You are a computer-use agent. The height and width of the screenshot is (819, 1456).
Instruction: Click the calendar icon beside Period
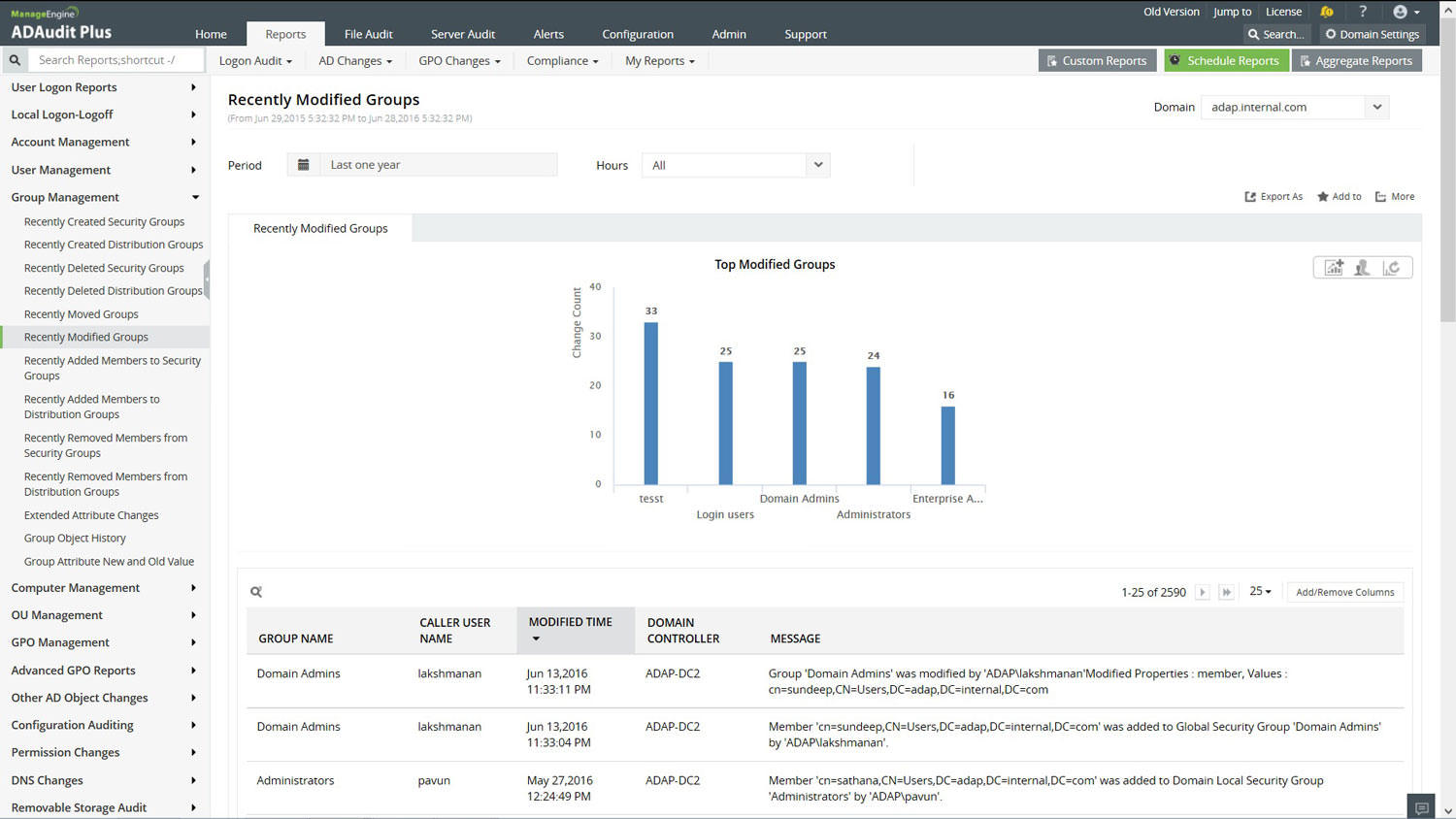tap(303, 165)
